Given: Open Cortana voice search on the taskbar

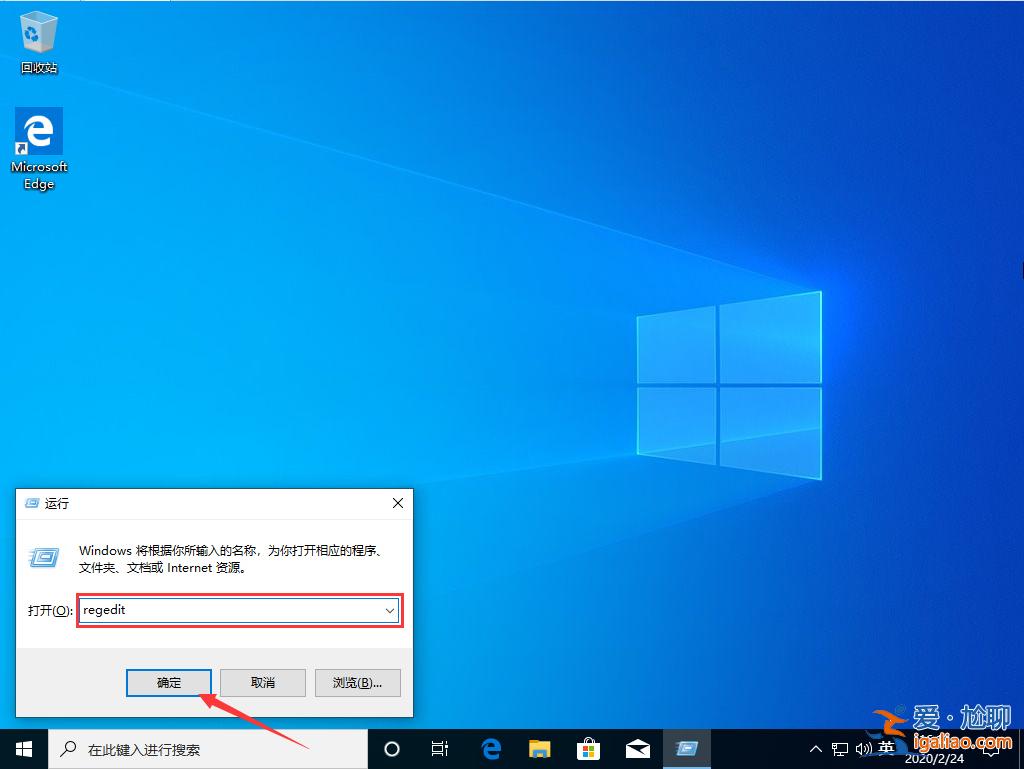Looking at the screenshot, I should pos(391,748).
